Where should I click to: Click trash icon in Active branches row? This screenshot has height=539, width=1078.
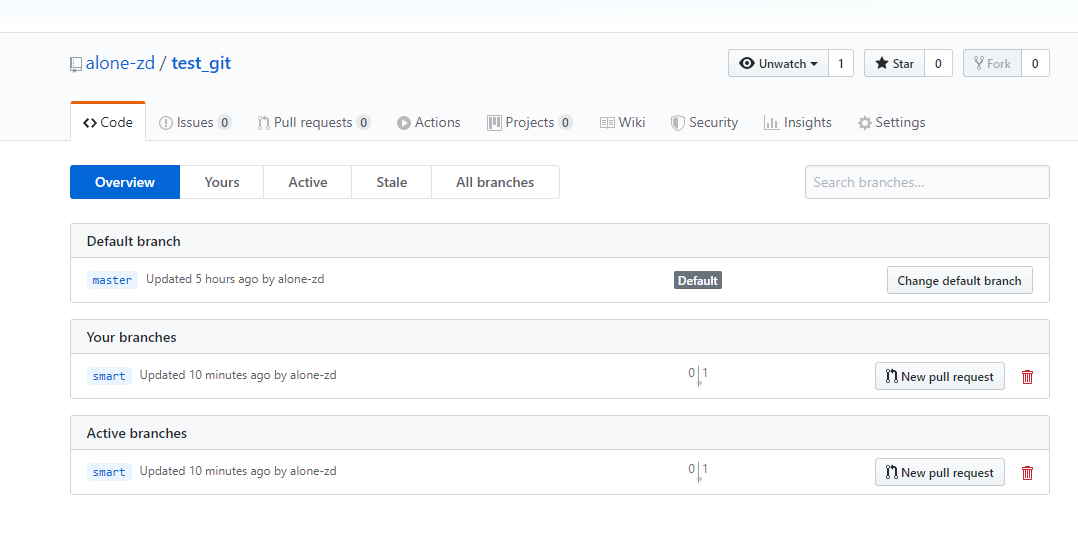coord(1027,473)
